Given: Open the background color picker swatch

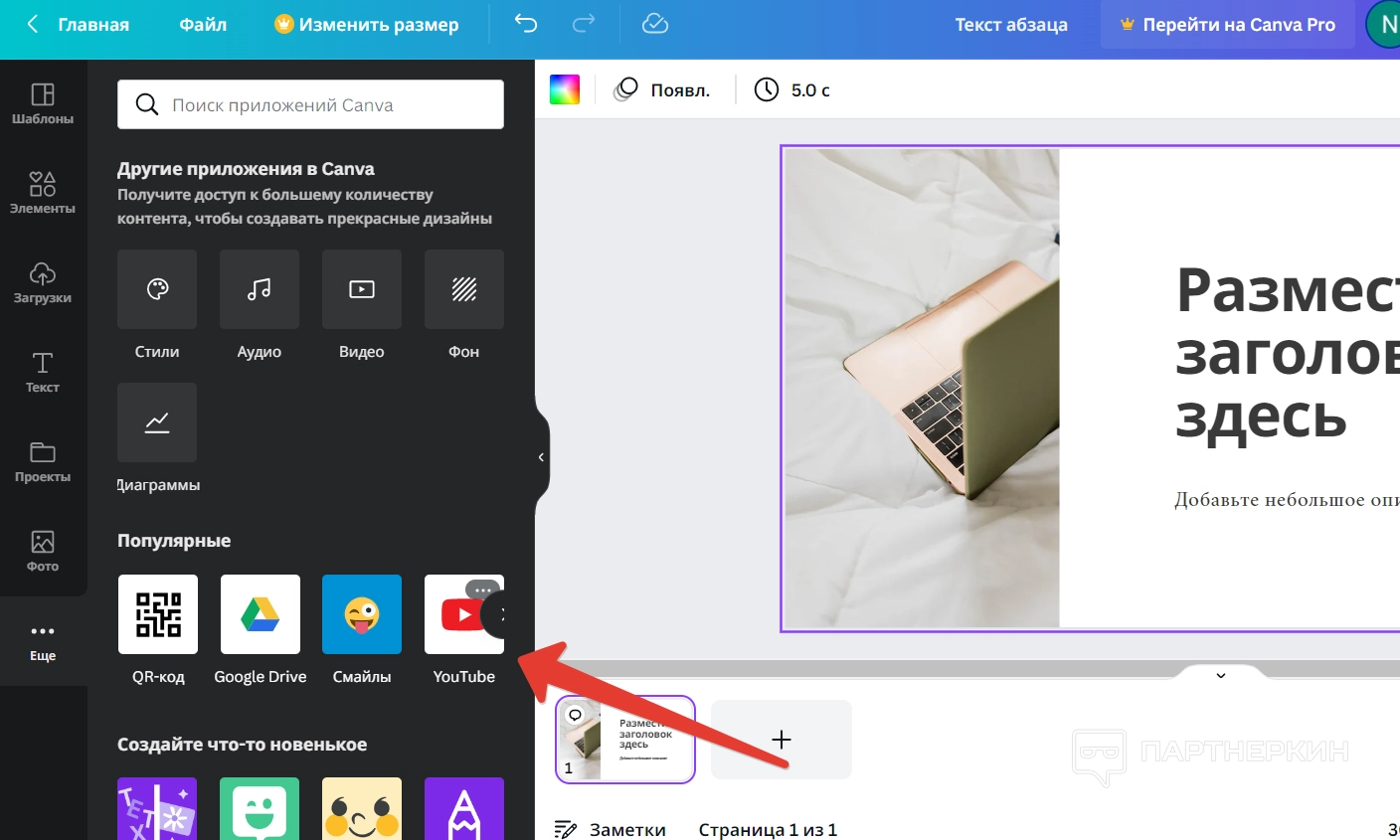Looking at the screenshot, I should tap(565, 89).
